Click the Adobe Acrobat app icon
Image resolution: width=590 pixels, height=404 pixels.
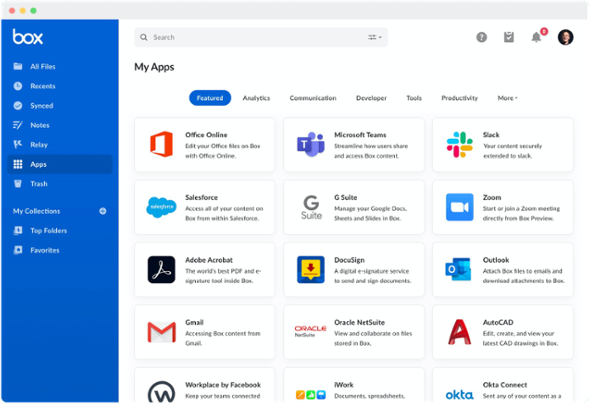[161, 269]
